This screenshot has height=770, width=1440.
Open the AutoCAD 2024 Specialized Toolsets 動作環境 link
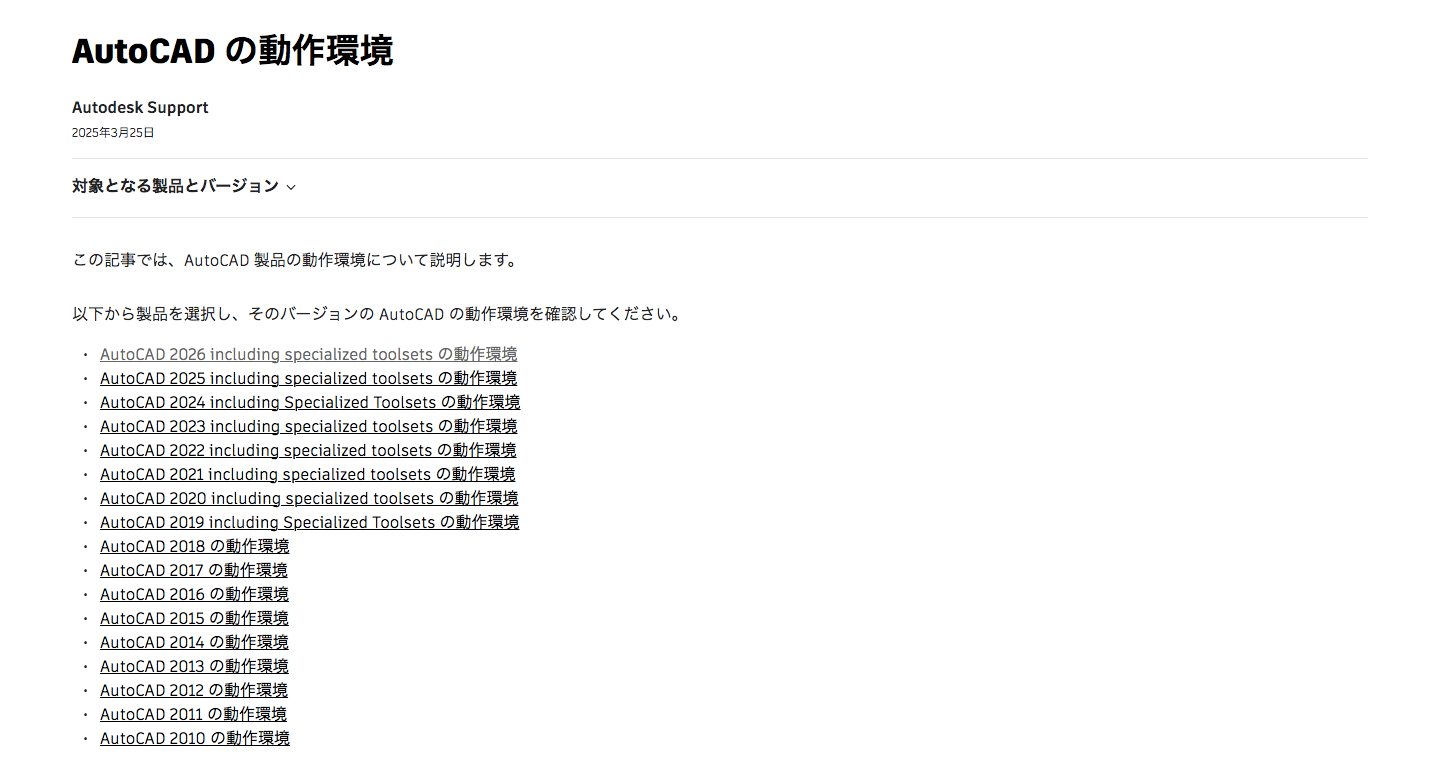(x=310, y=402)
